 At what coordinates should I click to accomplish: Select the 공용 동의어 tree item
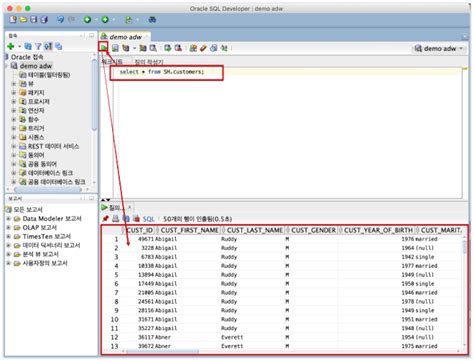[42, 164]
